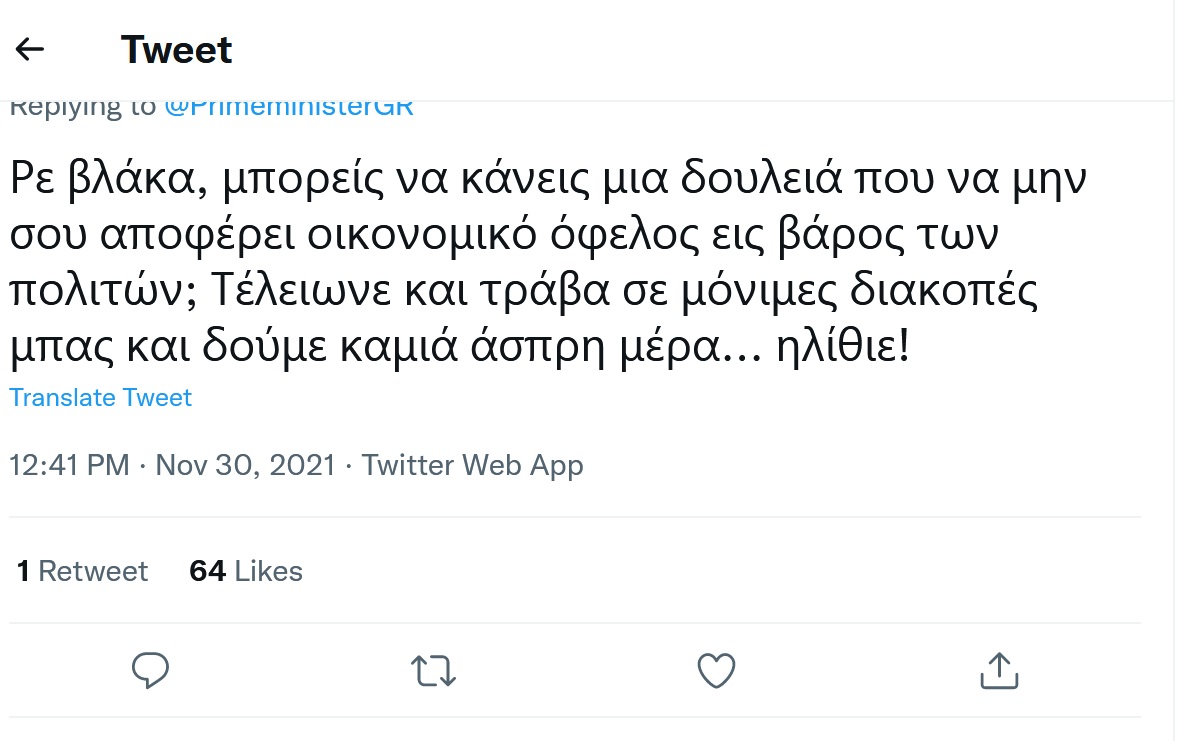Viewport: 1182px width, 741px height.
Task: Click the bold number 1 before Retweet
Action: coord(23,571)
